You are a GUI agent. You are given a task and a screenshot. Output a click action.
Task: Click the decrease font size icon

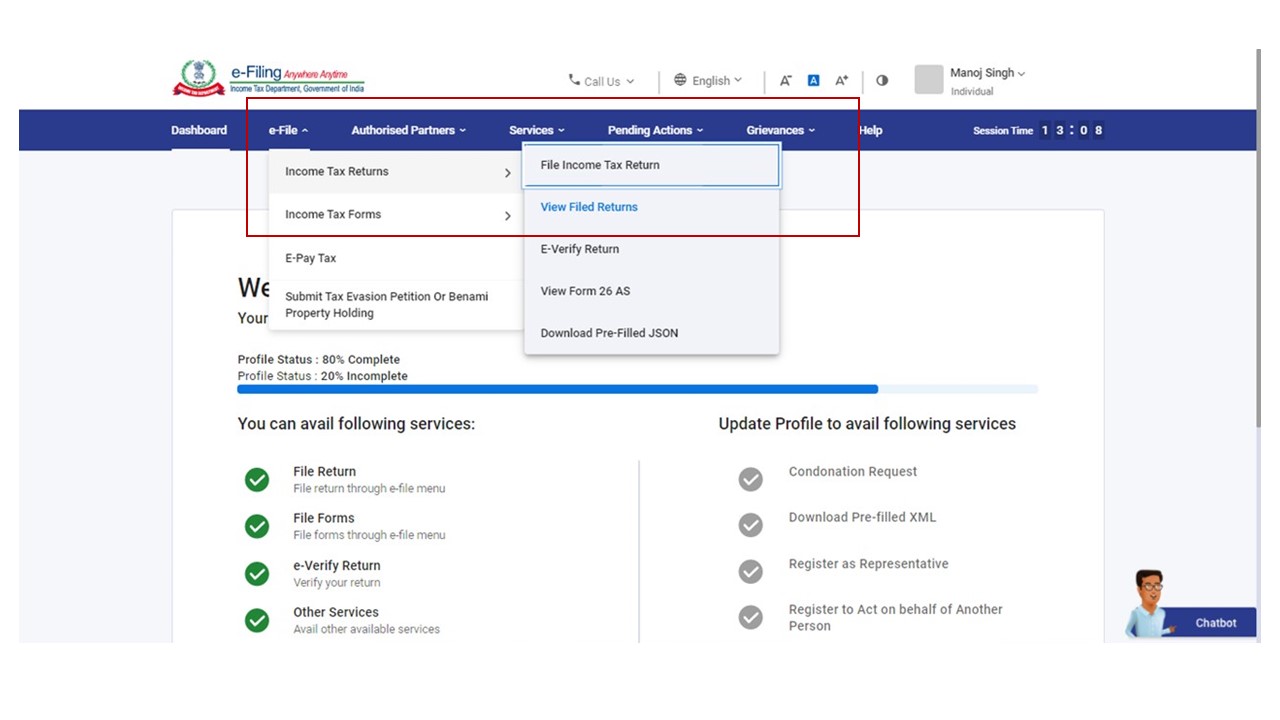point(785,81)
